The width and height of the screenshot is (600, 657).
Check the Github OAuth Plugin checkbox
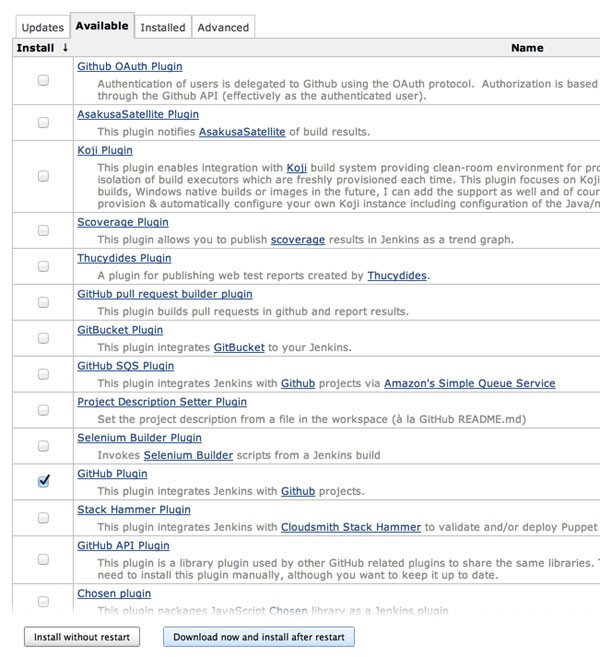43,80
